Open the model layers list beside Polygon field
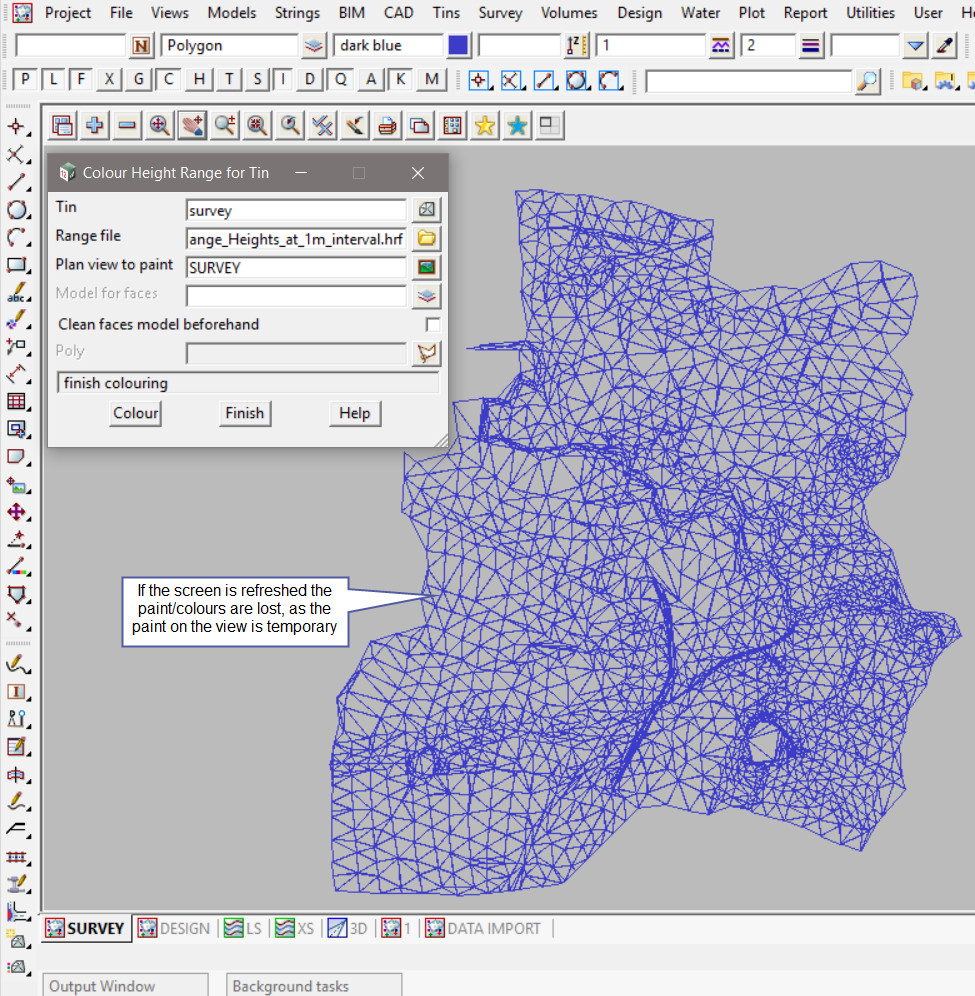The image size is (975, 996). (x=314, y=46)
